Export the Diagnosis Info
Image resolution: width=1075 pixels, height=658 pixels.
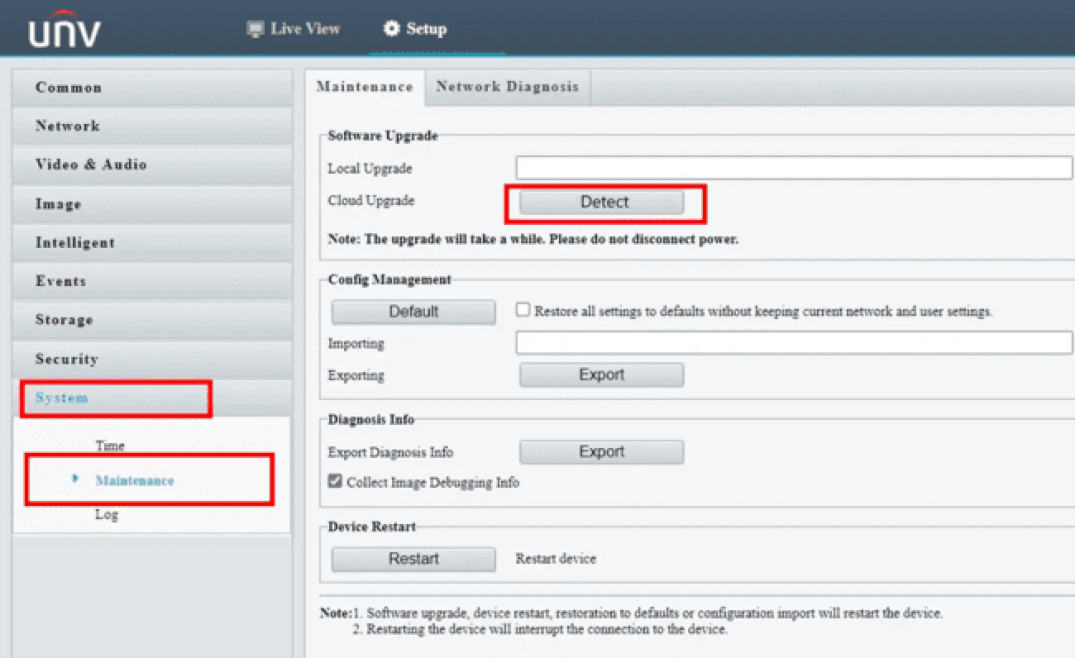click(x=601, y=452)
